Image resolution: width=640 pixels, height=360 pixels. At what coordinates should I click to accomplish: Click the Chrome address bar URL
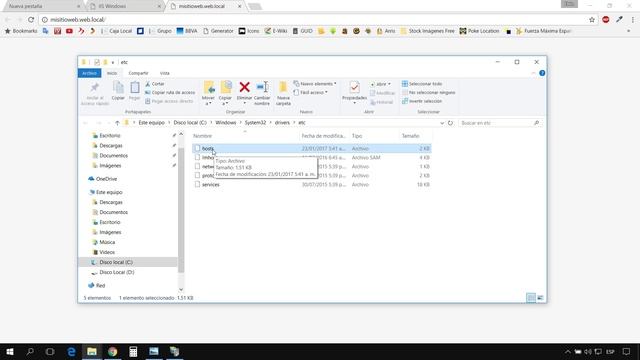click(x=78, y=20)
